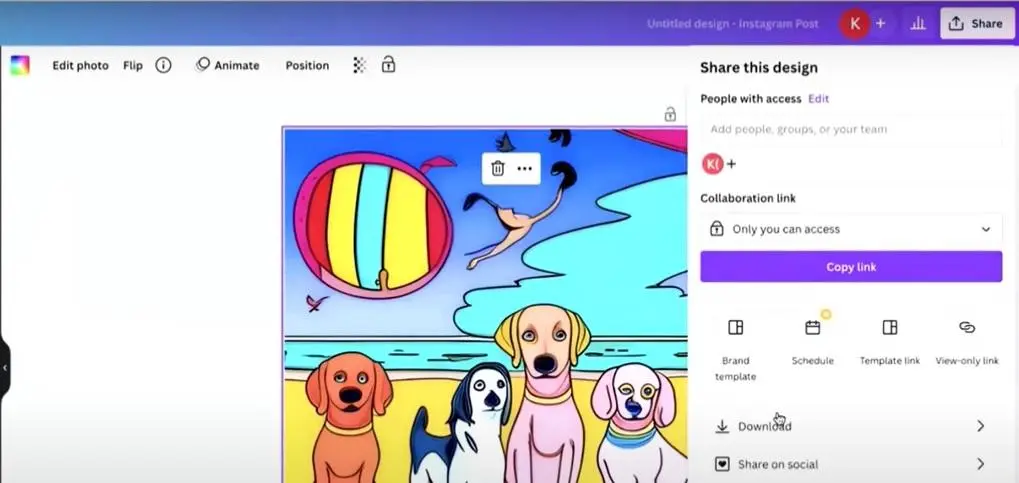Delete the image with trash icon
Viewport: 1019px width, 483px height.
(498, 168)
